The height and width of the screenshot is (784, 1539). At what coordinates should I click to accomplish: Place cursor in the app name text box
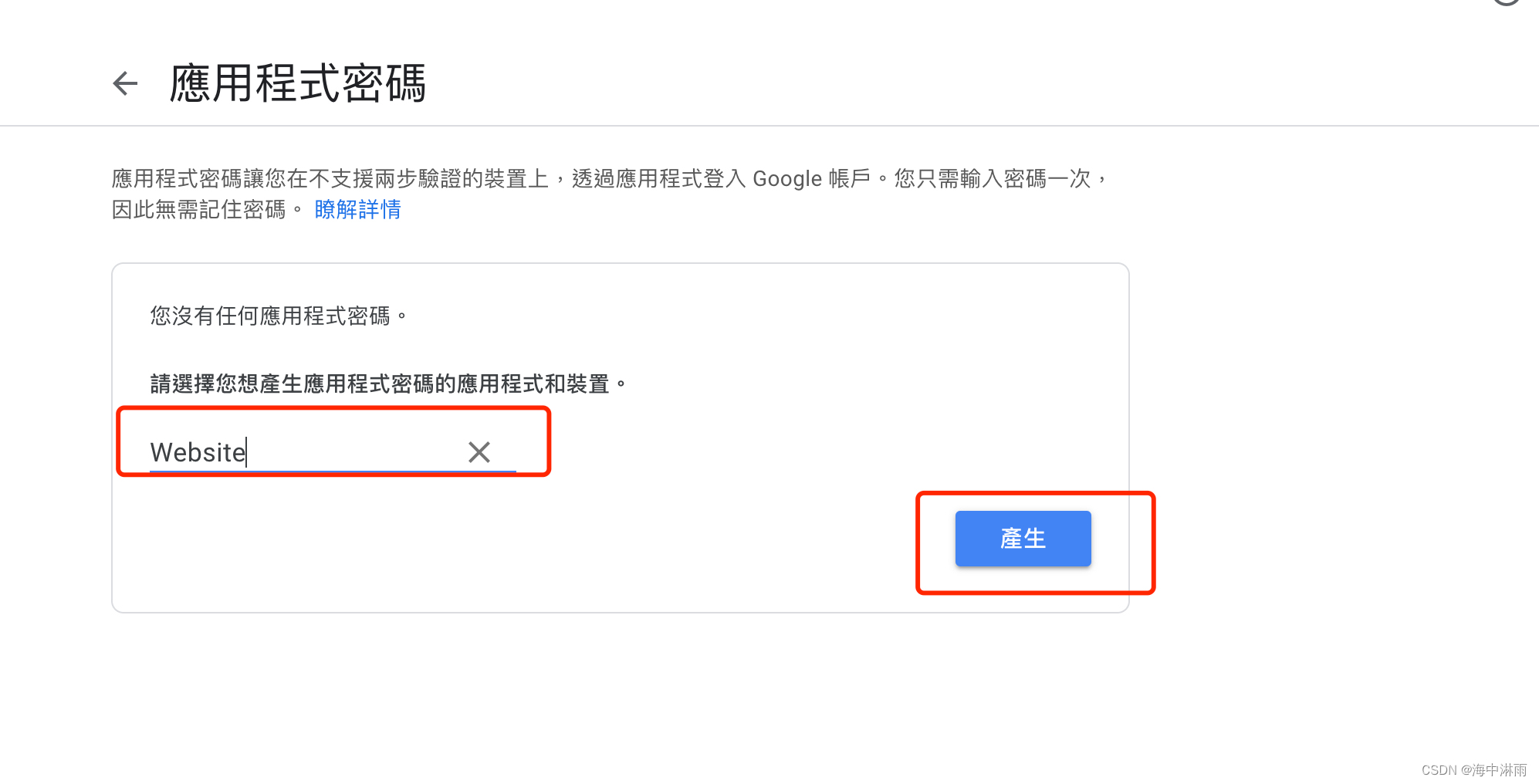(309, 452)
